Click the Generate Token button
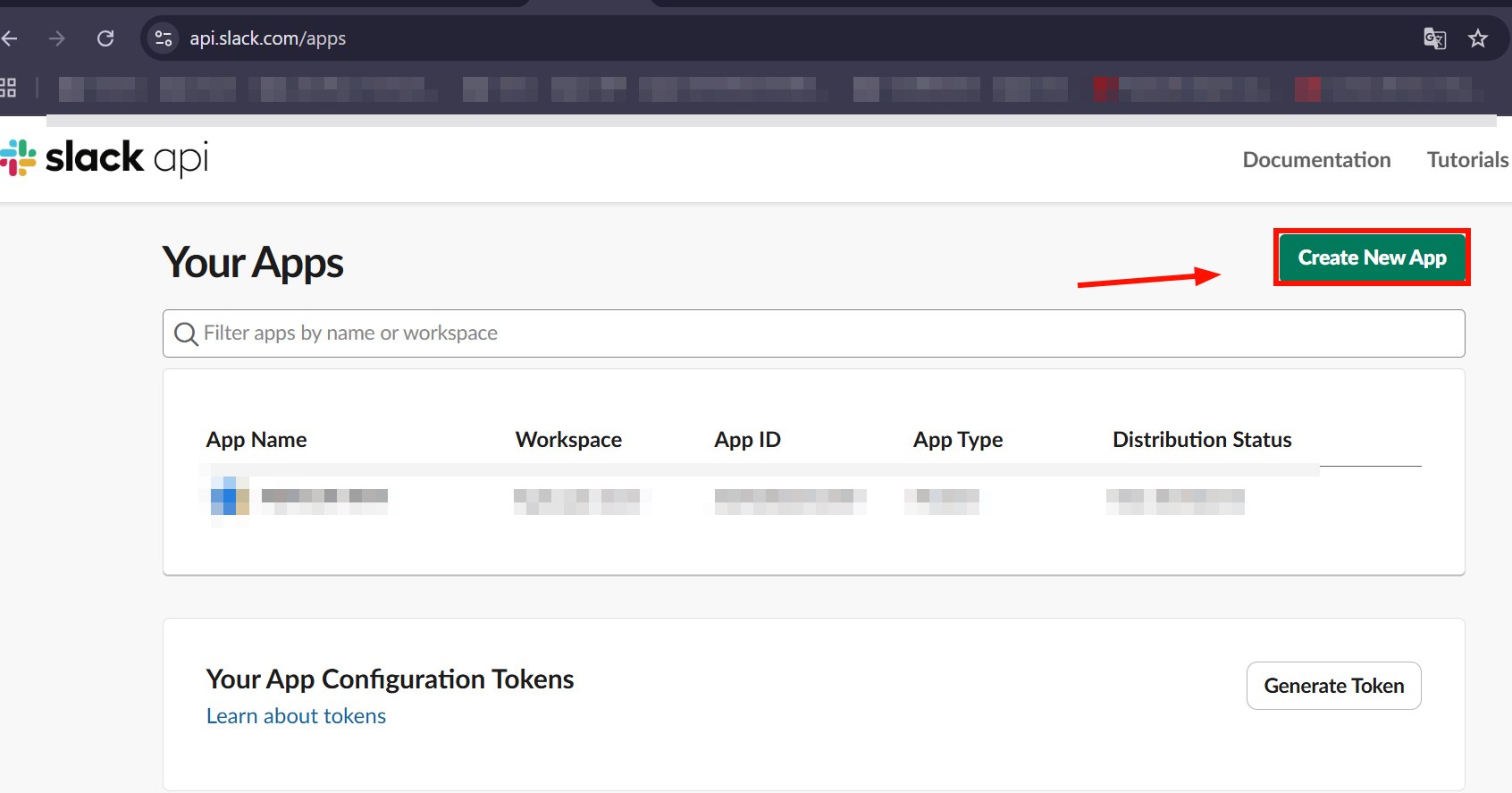The image size is (1512, 793). pos(1333,686)
